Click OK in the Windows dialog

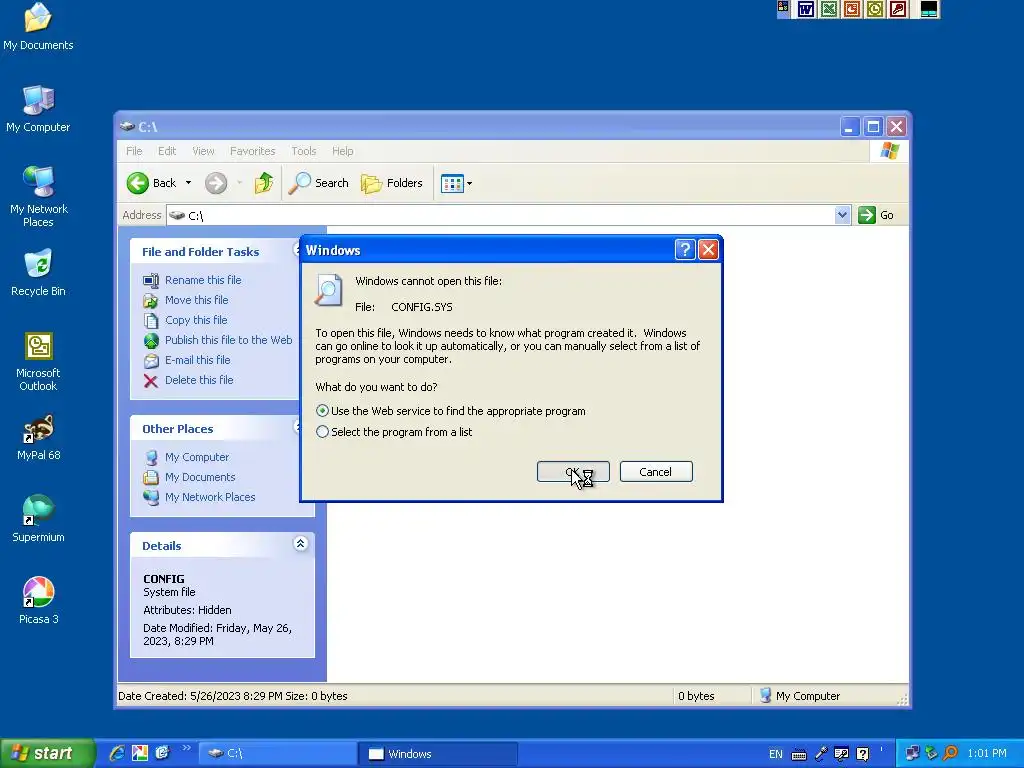coord(573,472)
